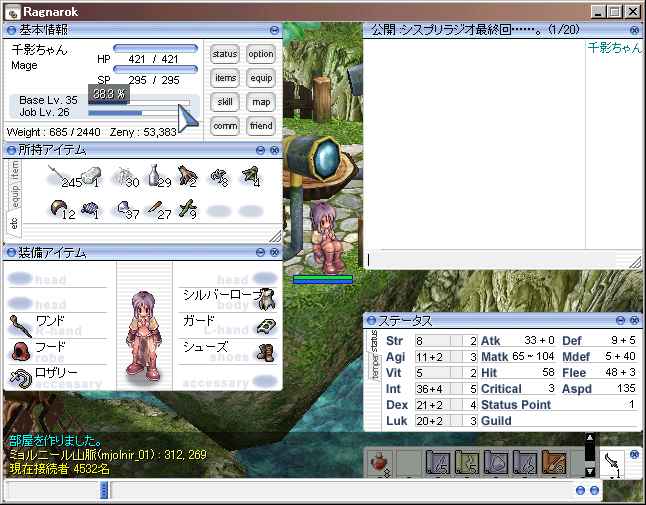The image size is (646, 505).
Task: Click the option button
Action: [261, 54]
